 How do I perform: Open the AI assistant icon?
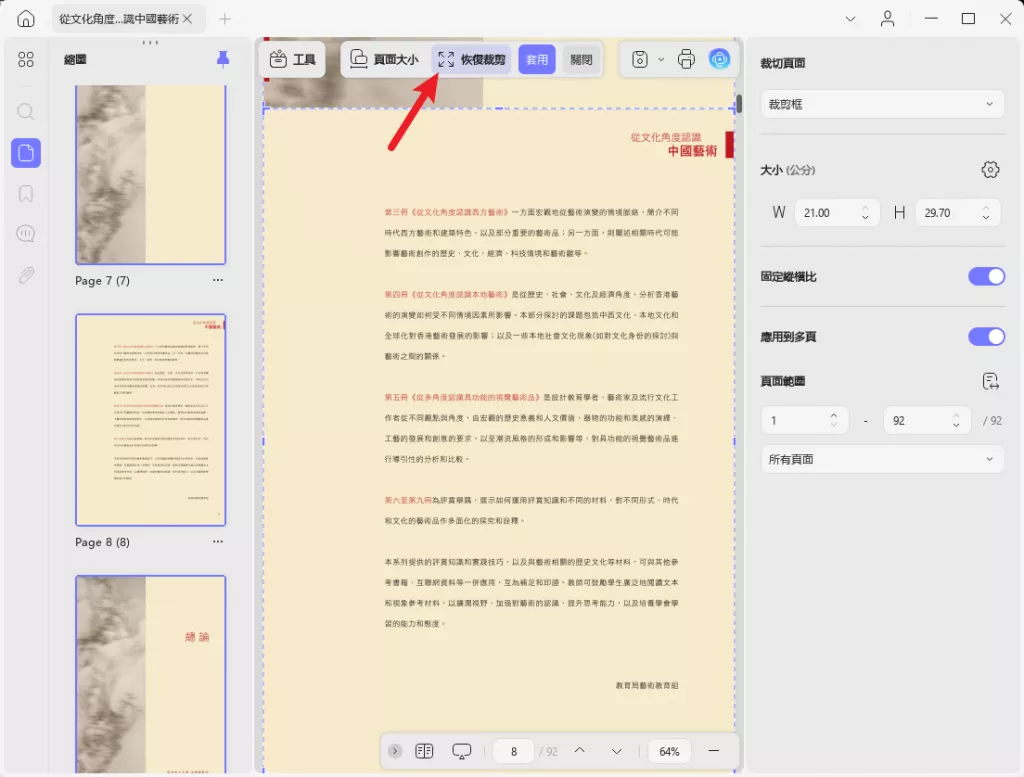(719, 59)
